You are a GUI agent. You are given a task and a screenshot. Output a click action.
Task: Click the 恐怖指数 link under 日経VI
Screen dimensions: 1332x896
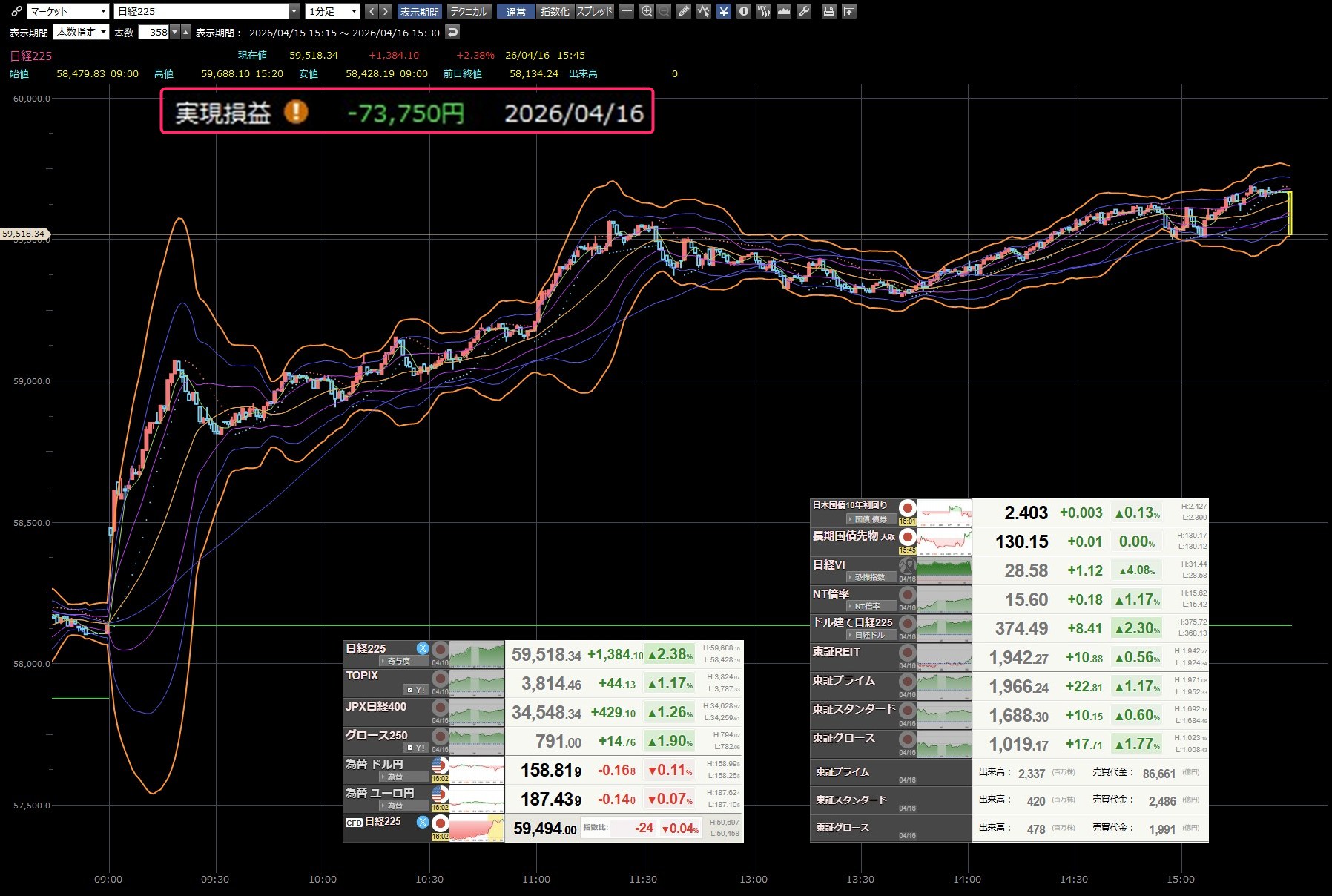[869, 577]
